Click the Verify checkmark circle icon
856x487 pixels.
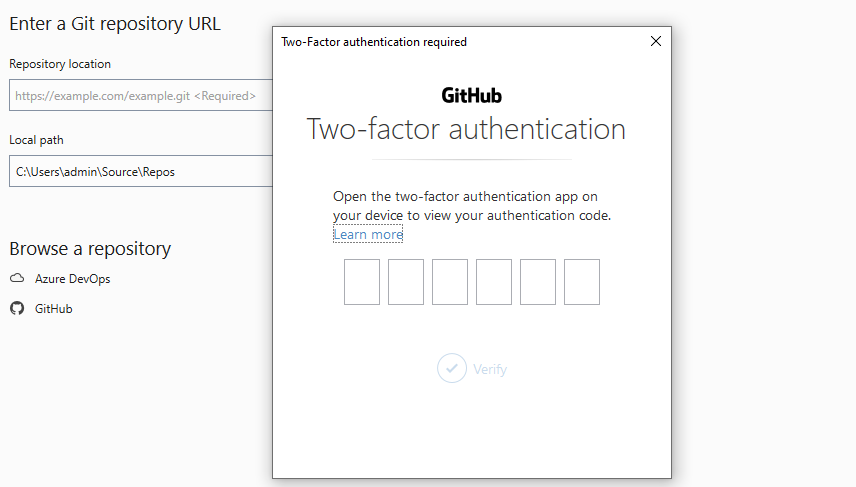(451, 369)
